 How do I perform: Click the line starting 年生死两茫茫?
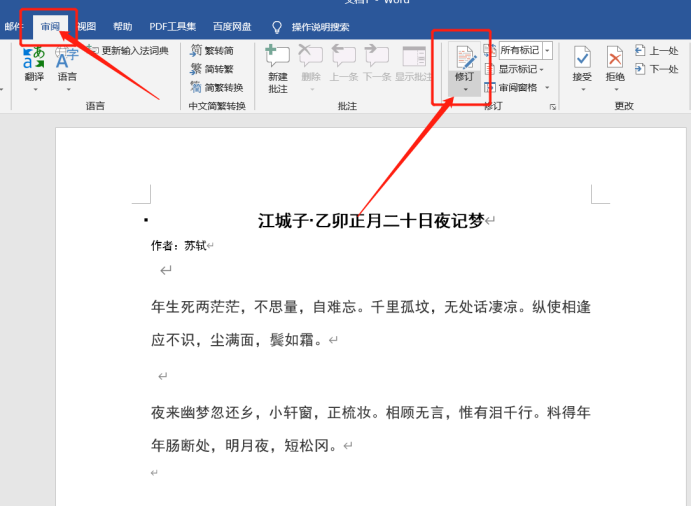[371, 307]
